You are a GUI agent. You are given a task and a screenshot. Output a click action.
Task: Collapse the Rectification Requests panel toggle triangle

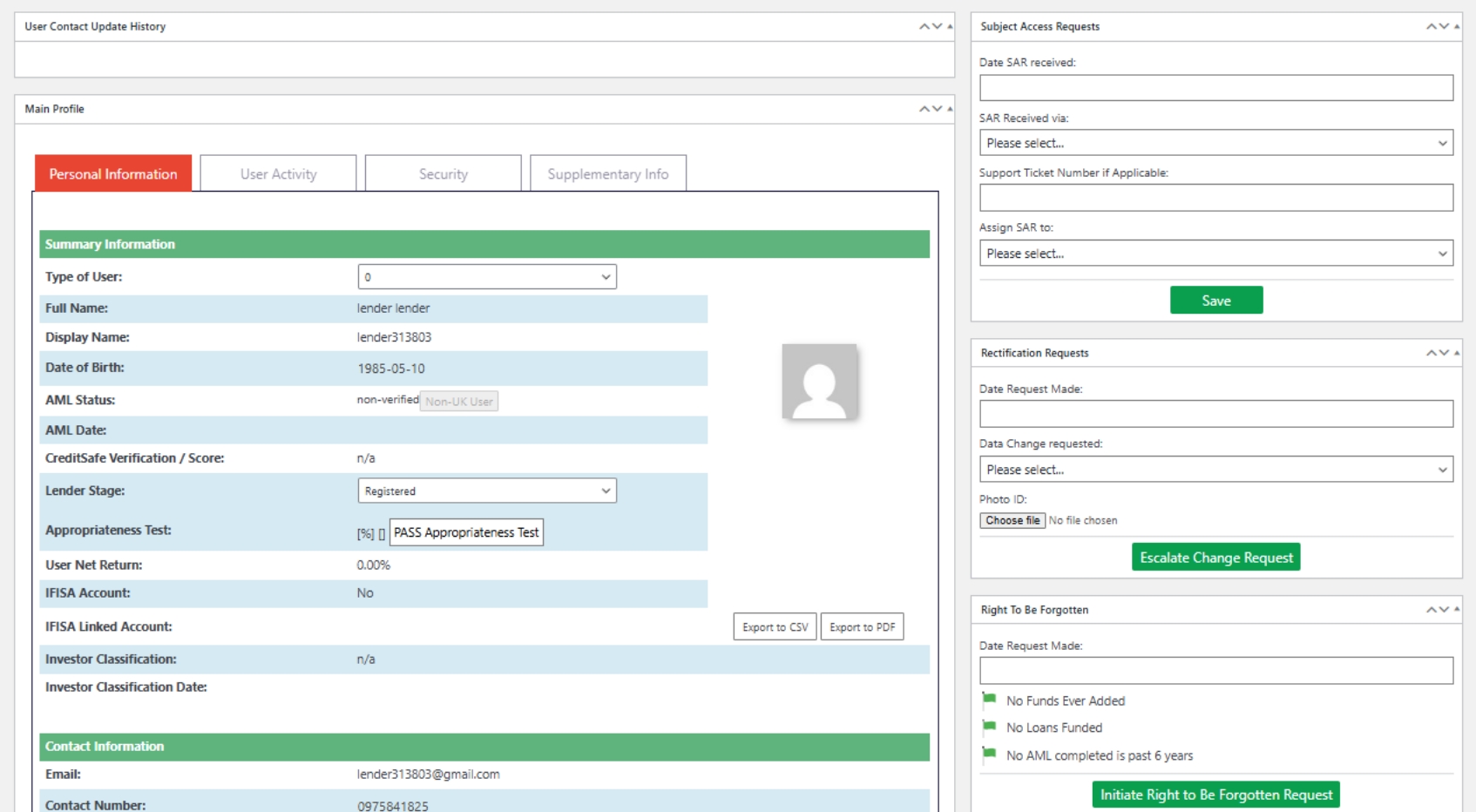(x=1457, y=353)
